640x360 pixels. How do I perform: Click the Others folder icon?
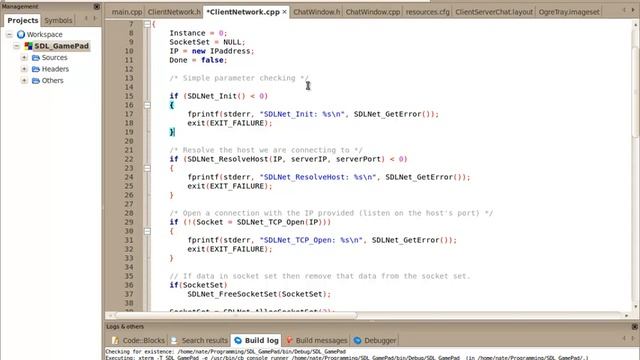(36, 80)
